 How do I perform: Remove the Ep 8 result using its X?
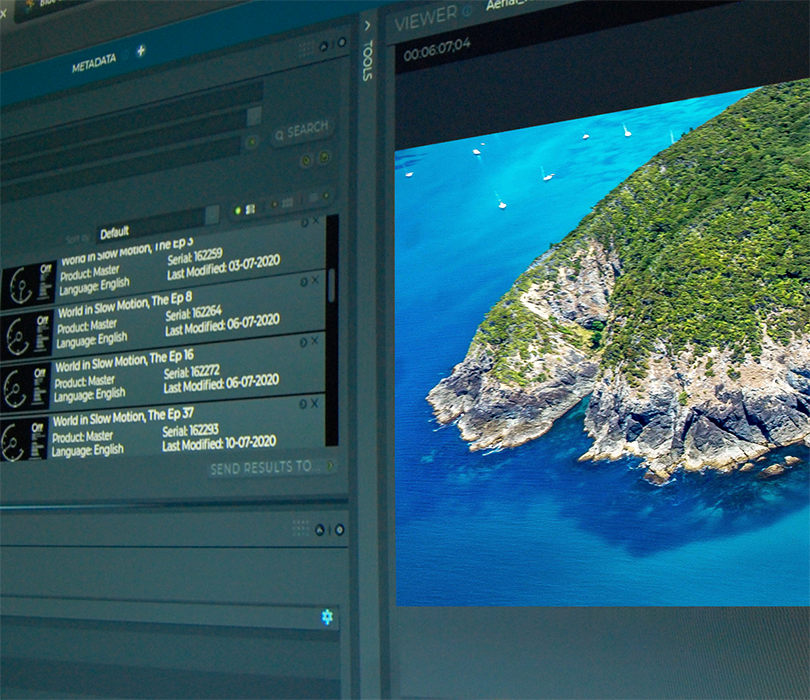[316, 281]
